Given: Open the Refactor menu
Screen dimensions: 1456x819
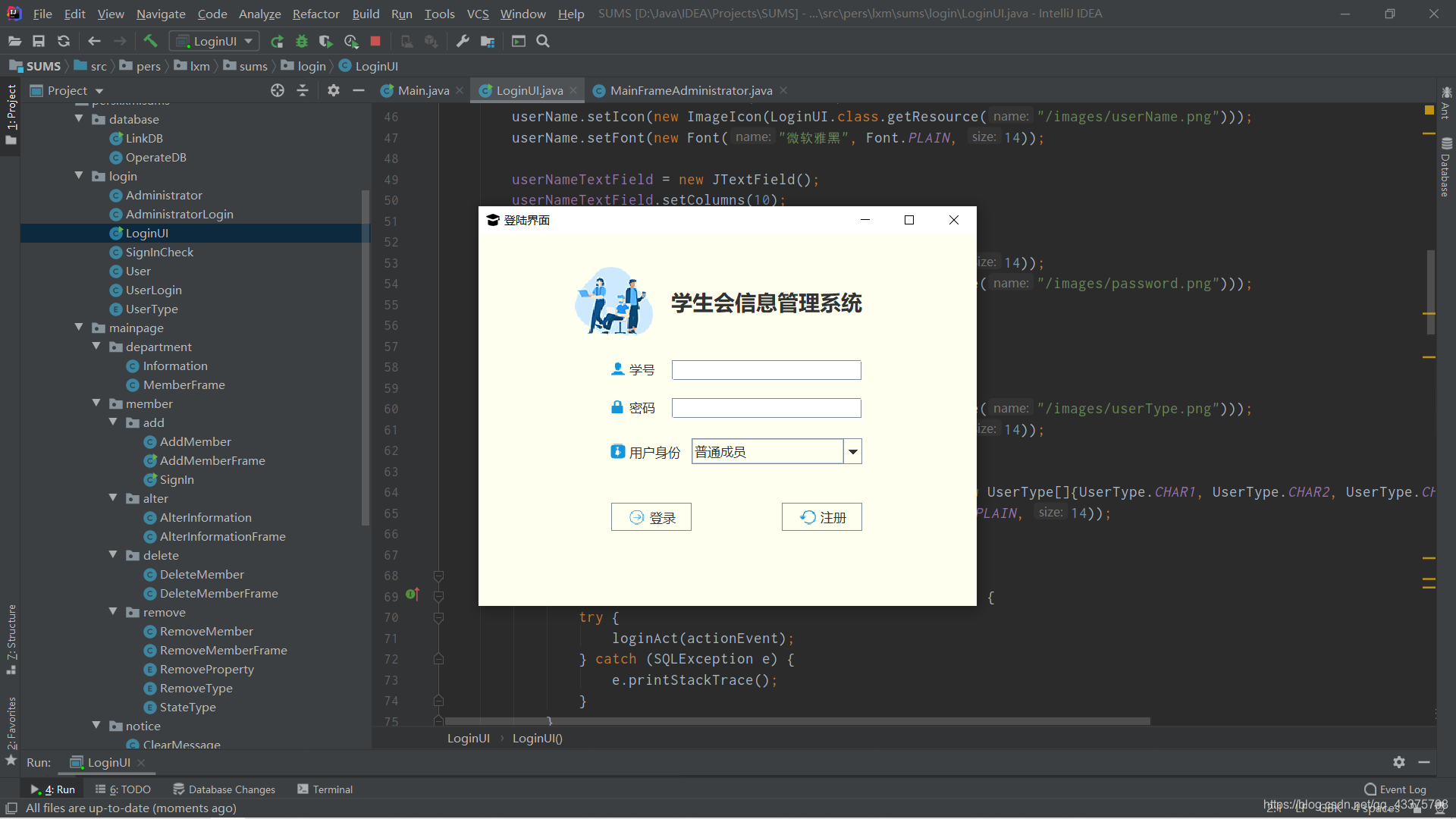Looking at the screenshot, I should (315, 14).
